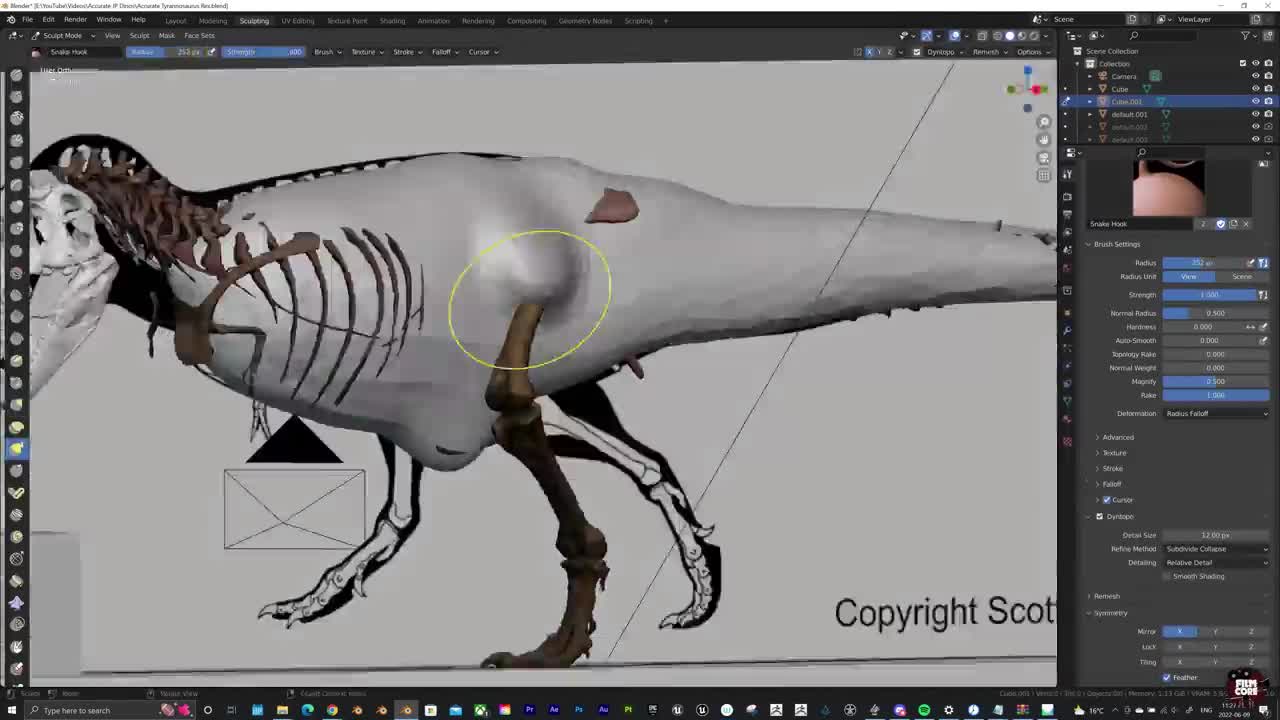Select the Snake Hook sculpt brush in toolbar
1280x720 pixels.
17,449
